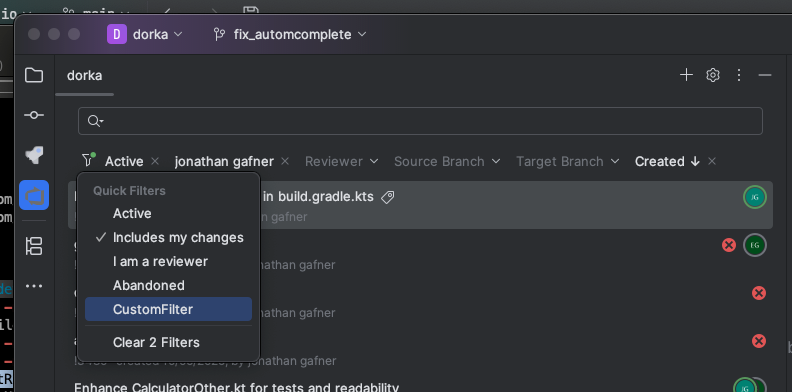The width and height of the screenshot is (792, 392).
Task: Expand the Source Branch filter dropdown
Action: pyautogui.click(x=447, y=161)
